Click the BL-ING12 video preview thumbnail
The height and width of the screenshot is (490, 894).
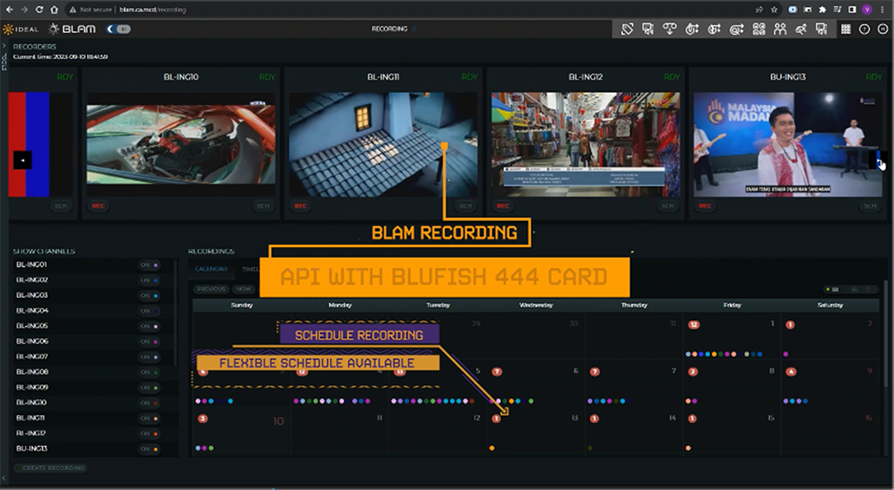(x=584, y=144)
